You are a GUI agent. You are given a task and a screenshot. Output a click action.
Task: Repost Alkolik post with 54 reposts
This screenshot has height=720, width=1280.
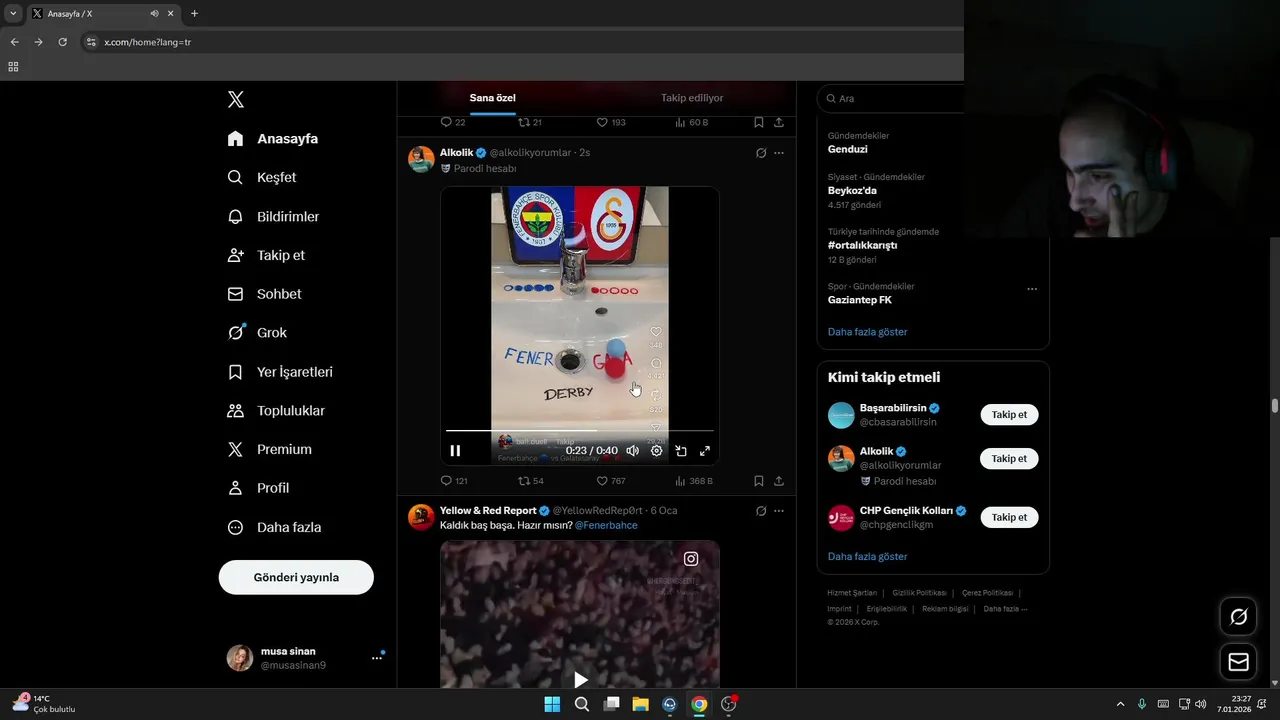[x=531, y=481]
